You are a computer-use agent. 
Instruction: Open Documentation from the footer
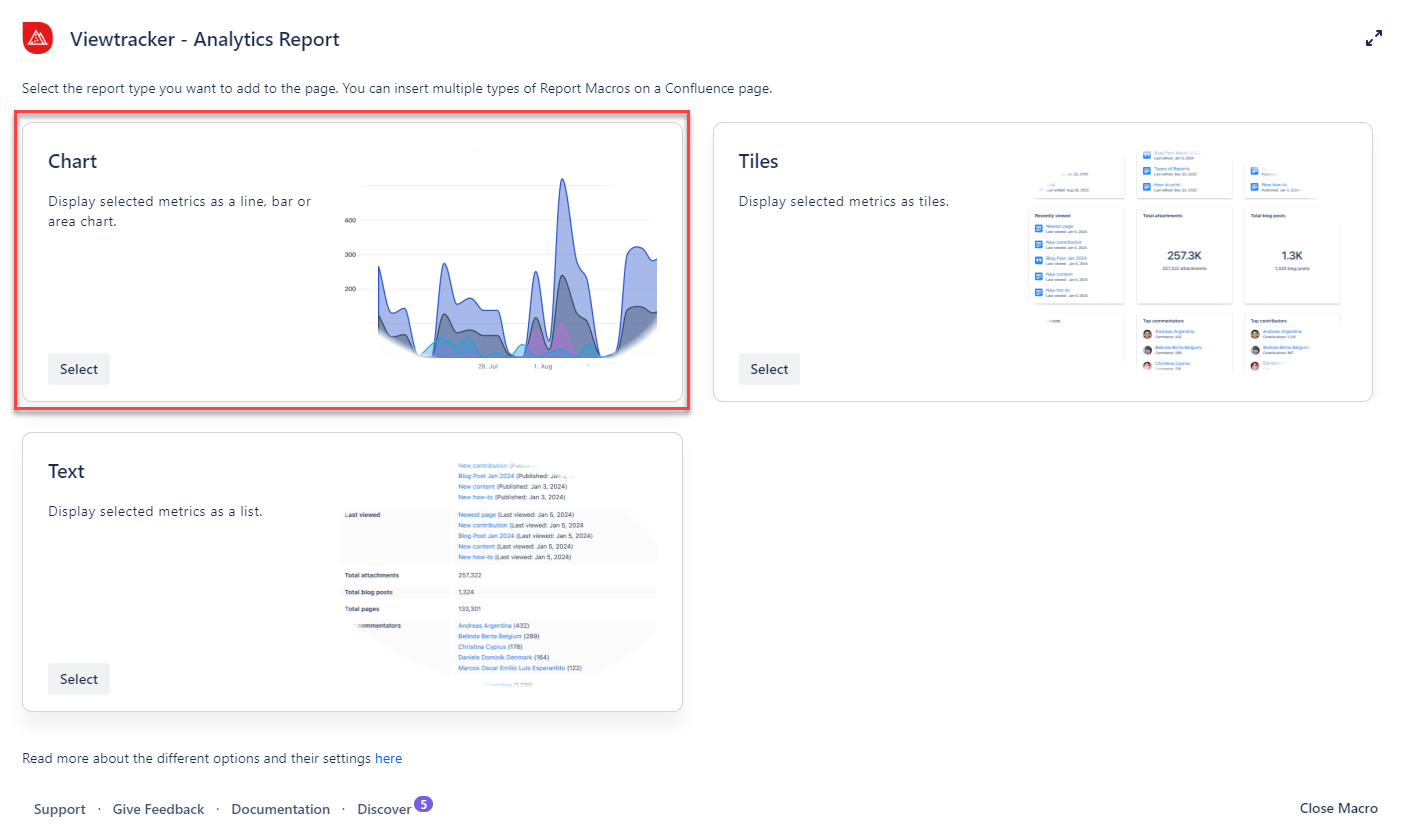(x=280, y=809)
